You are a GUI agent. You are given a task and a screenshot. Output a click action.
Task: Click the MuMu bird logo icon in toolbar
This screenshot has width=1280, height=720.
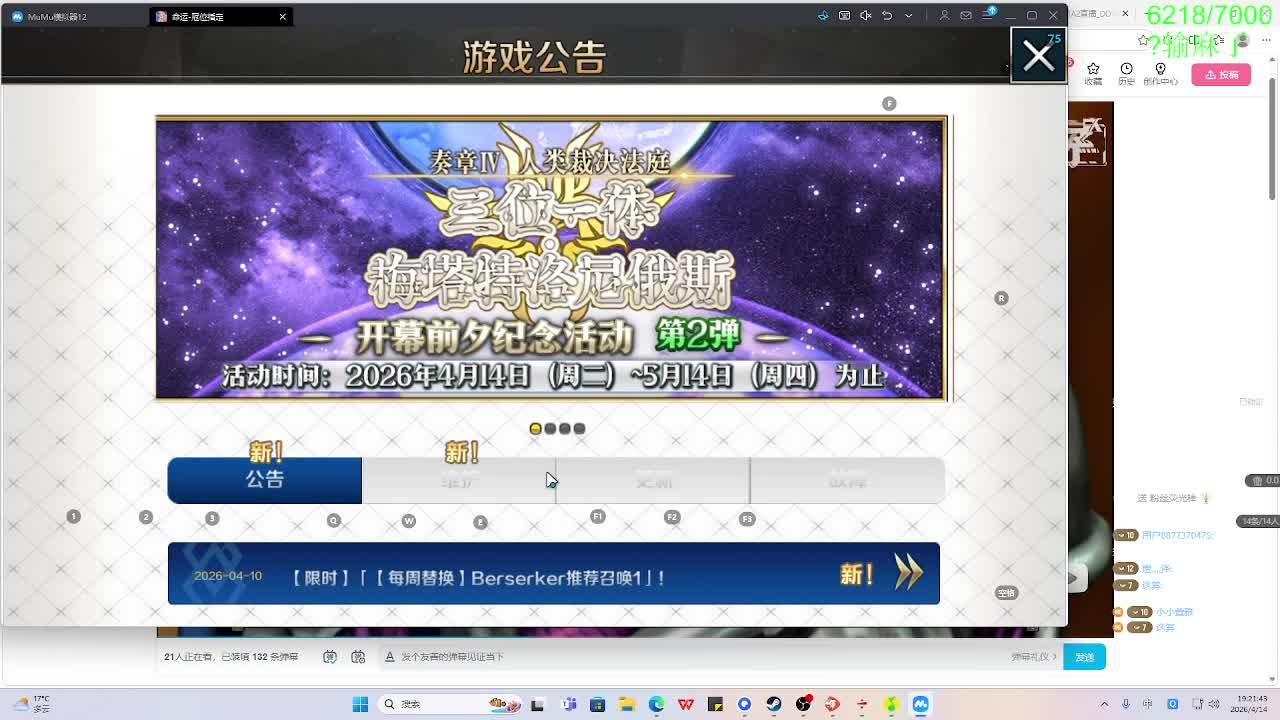click(823, 15)
